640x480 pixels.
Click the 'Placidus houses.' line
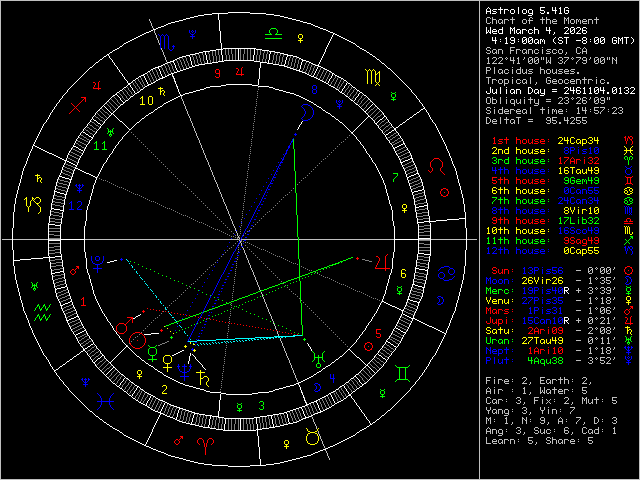pyautogui.click(x=533, y=71)
